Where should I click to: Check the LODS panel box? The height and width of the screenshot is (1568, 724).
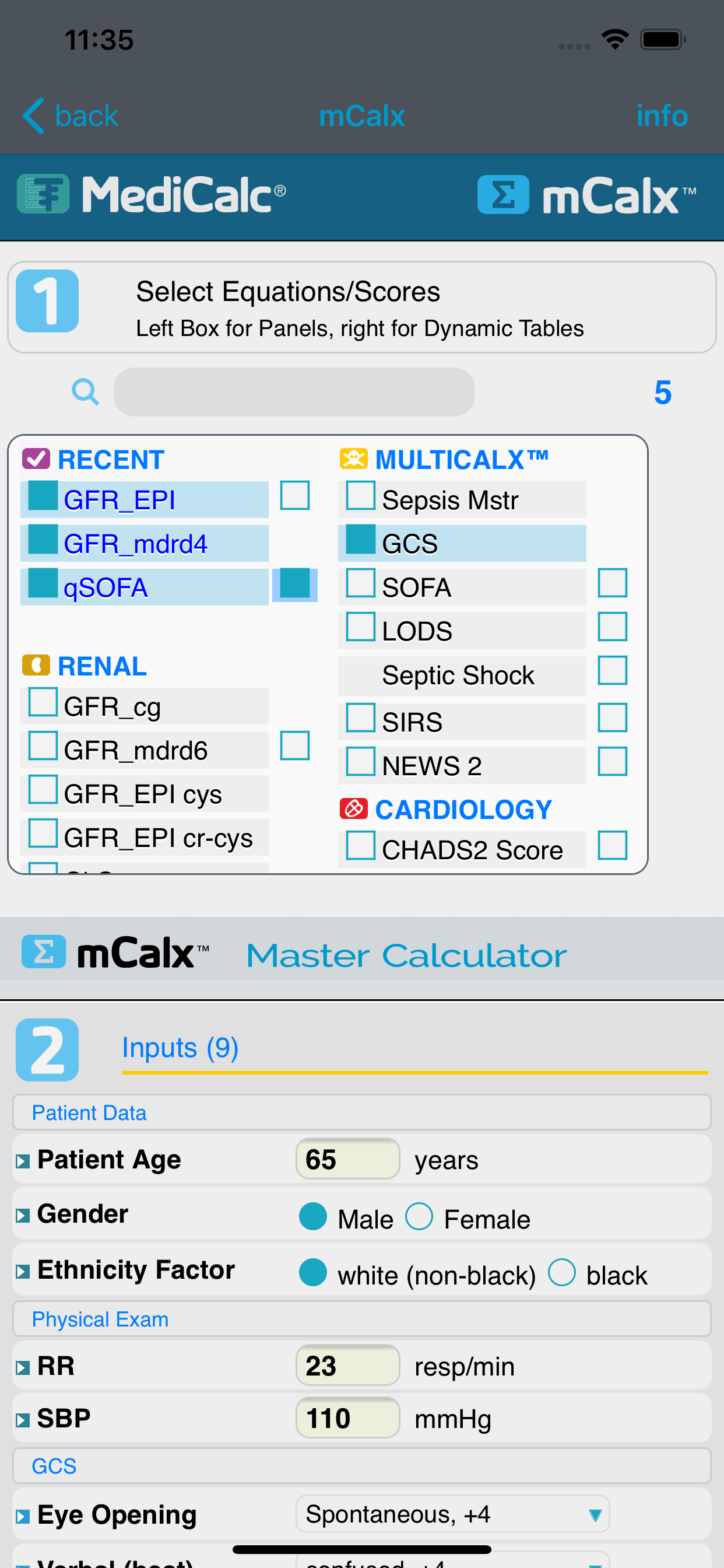[361, 626]
